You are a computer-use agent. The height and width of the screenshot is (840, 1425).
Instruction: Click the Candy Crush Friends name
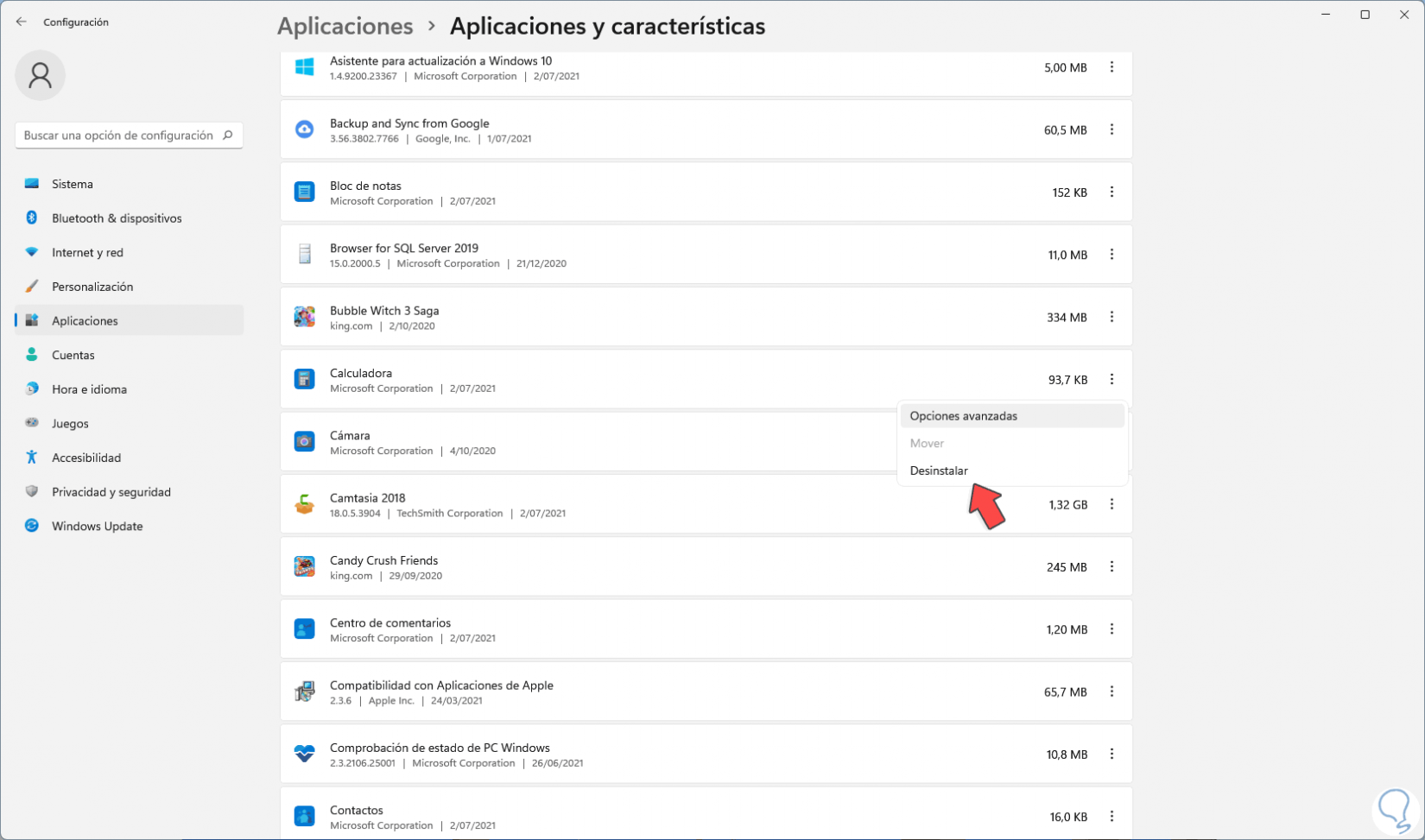pos(383,560)
